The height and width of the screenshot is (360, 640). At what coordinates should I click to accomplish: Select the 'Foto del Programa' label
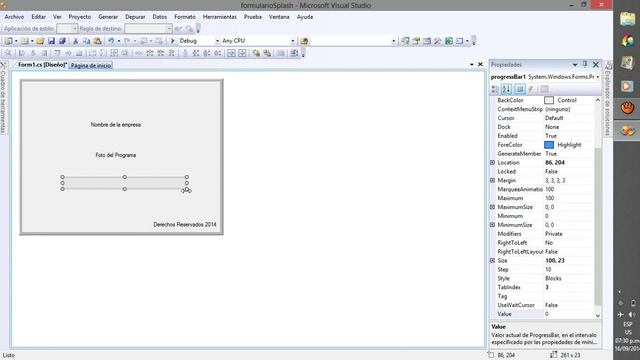(116, 155)
